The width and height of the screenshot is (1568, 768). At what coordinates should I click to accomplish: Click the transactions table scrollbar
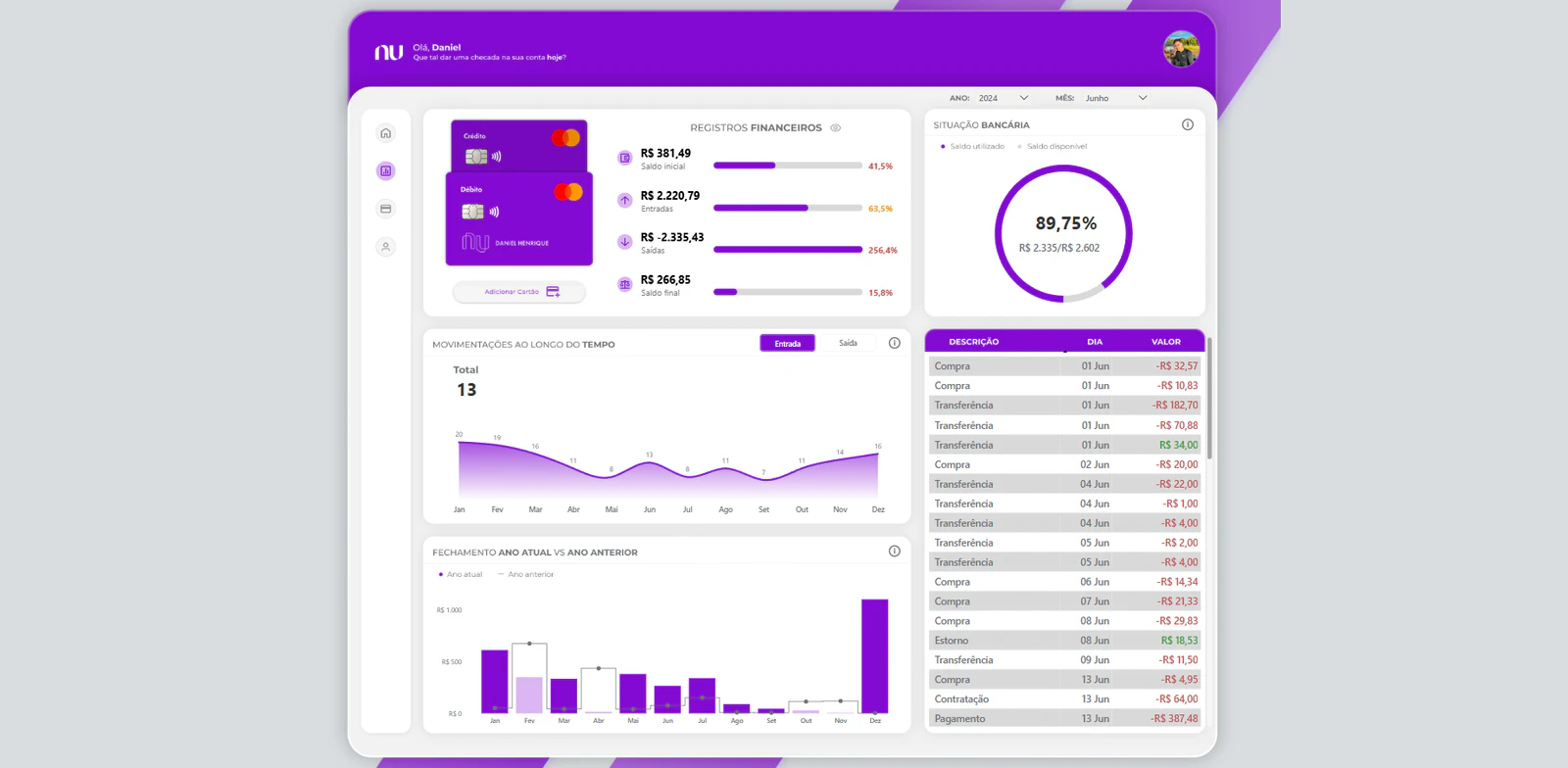(1209, 398)
